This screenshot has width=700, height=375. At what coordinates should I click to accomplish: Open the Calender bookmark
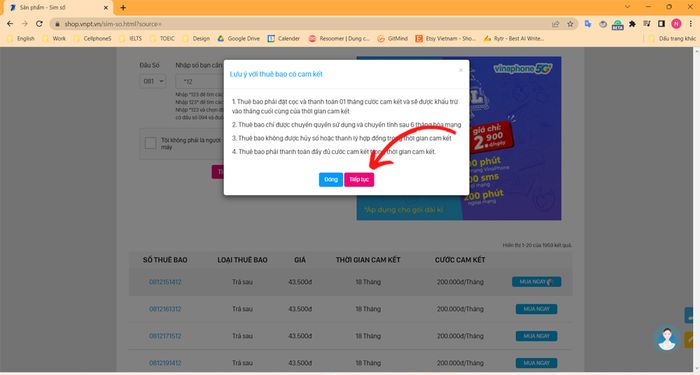(284, 39)
